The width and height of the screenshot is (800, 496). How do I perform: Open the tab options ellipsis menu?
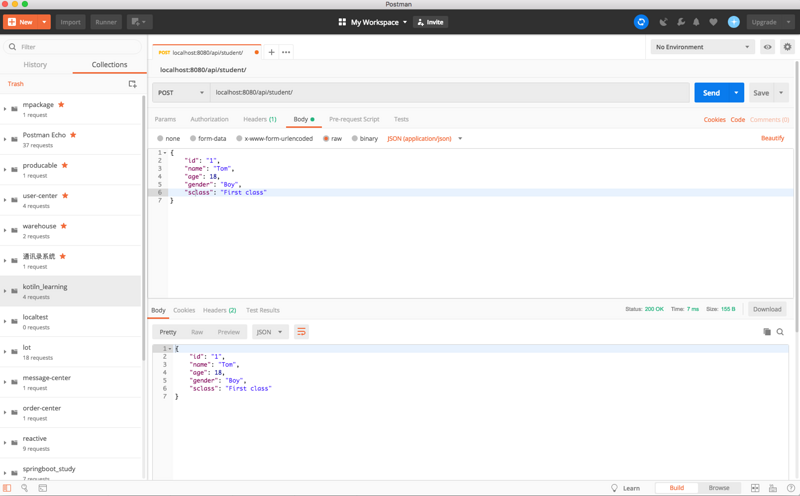coord(286,52)
